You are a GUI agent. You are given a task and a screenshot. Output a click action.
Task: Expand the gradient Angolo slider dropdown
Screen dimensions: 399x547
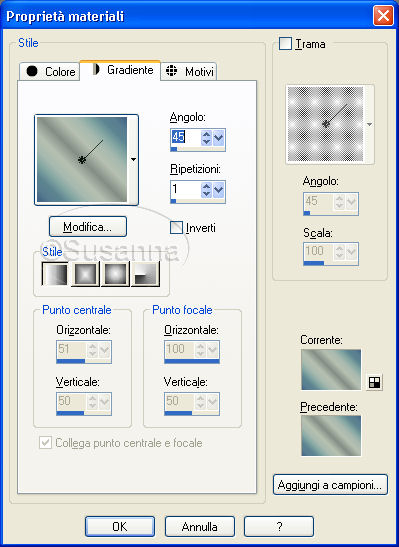tap(219, 137)
